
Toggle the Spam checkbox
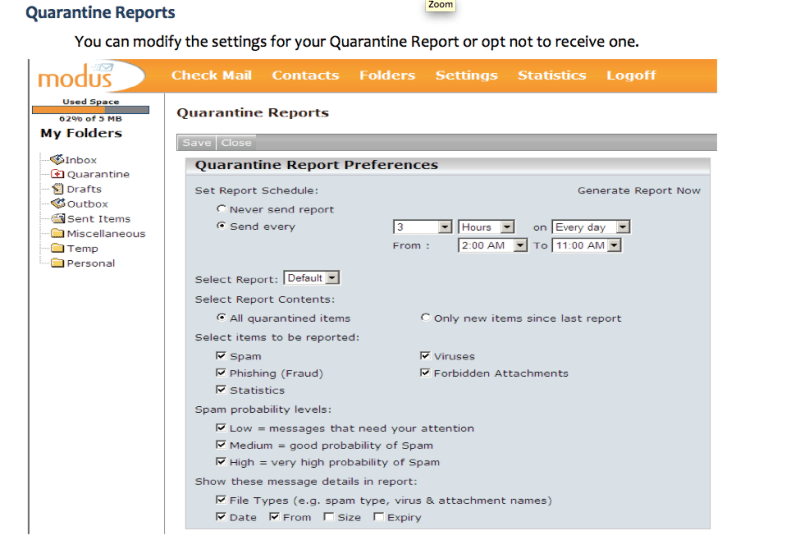click(221, 356)
